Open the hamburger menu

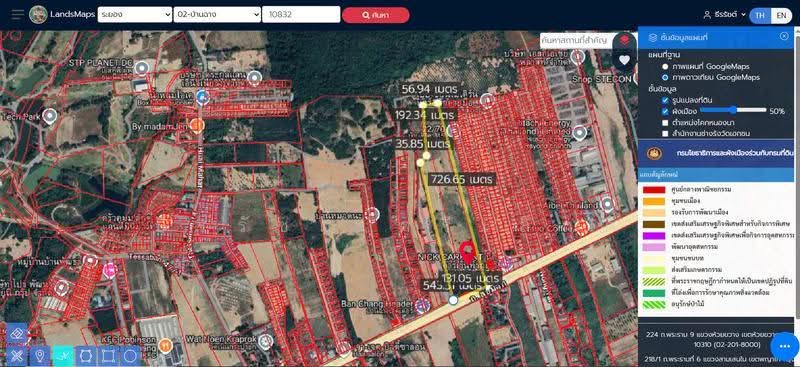click(x=18, y=14)
